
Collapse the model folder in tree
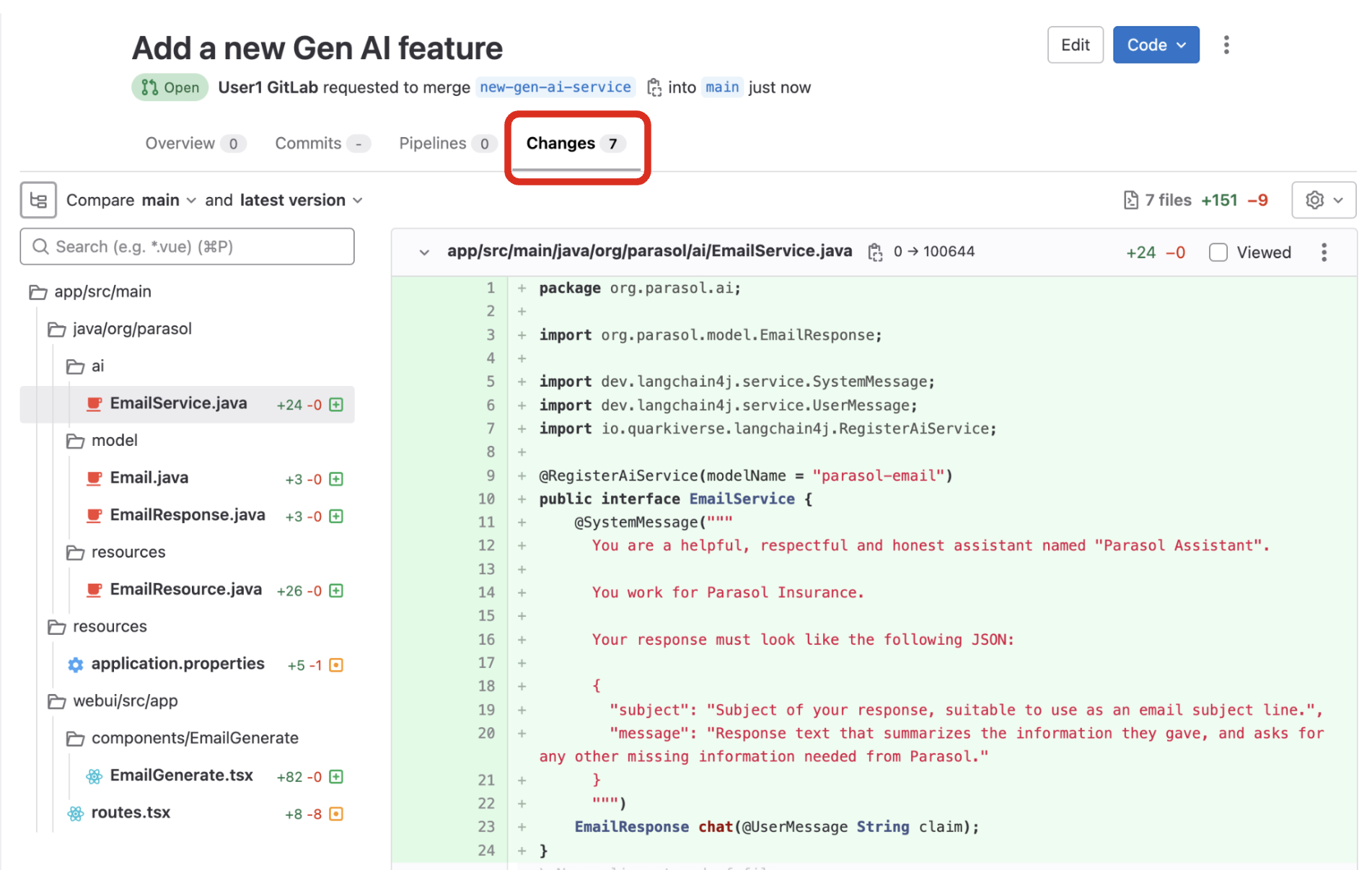point(113,441)
